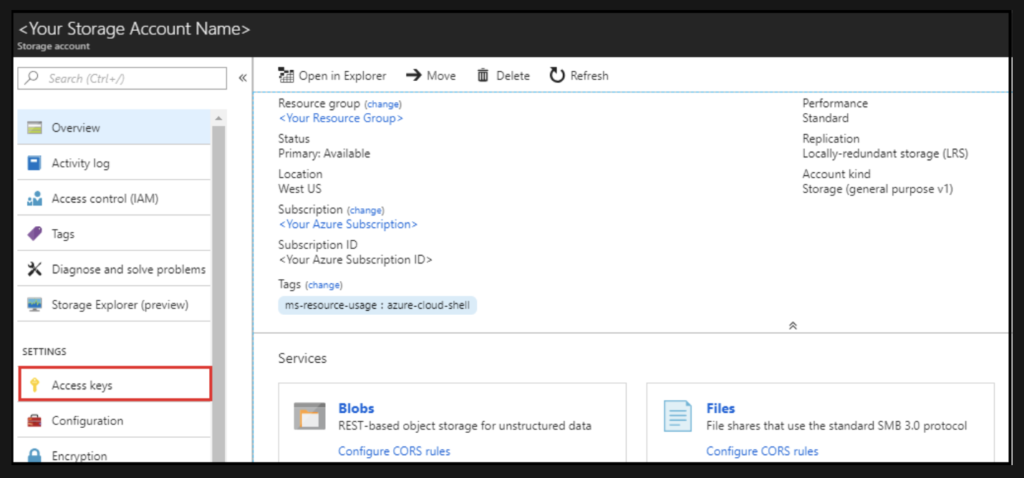Viewport: 1024px width, 478px height.
Task: Click Open in Explorer label
Action: point(342,76)
